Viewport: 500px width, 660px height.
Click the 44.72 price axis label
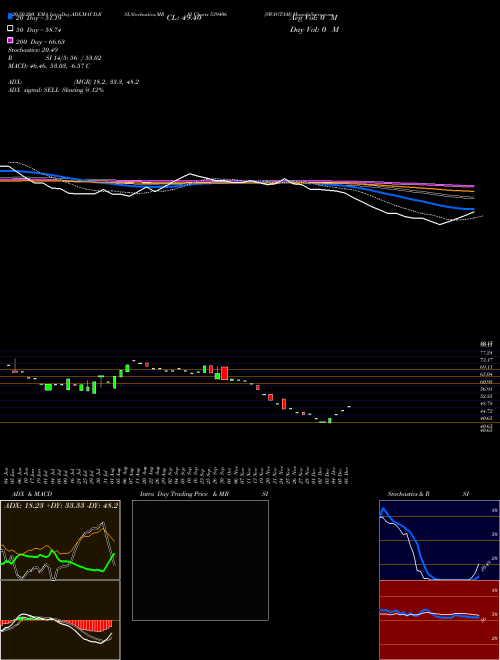[x=485, y=411]
